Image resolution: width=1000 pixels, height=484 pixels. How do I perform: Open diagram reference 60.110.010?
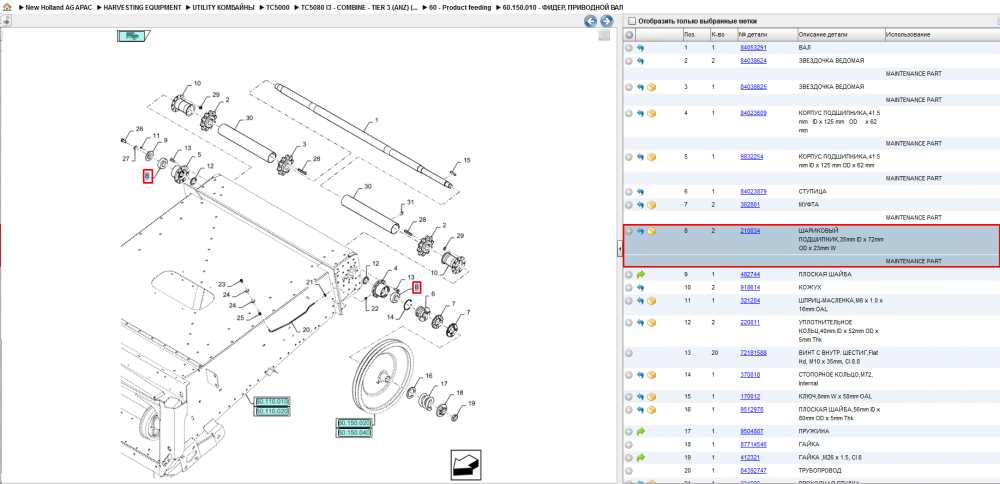(x=272, y=401)
